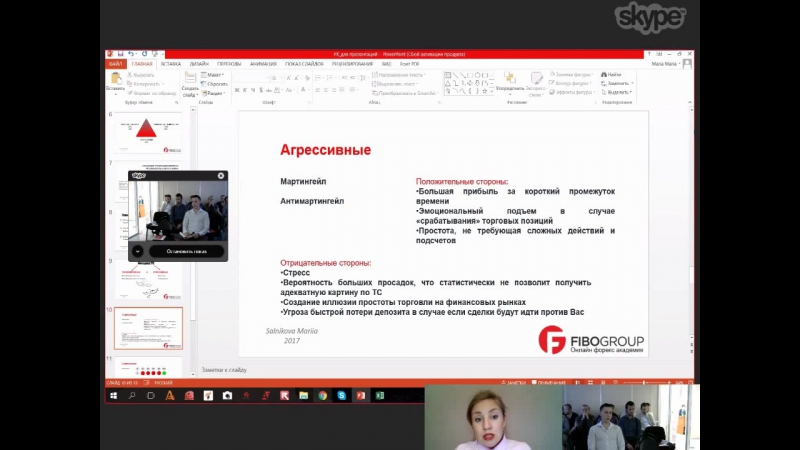Toggle text shadow (S) formatting
This screenshot has height=450, width=800.
[x=261, y=90]
